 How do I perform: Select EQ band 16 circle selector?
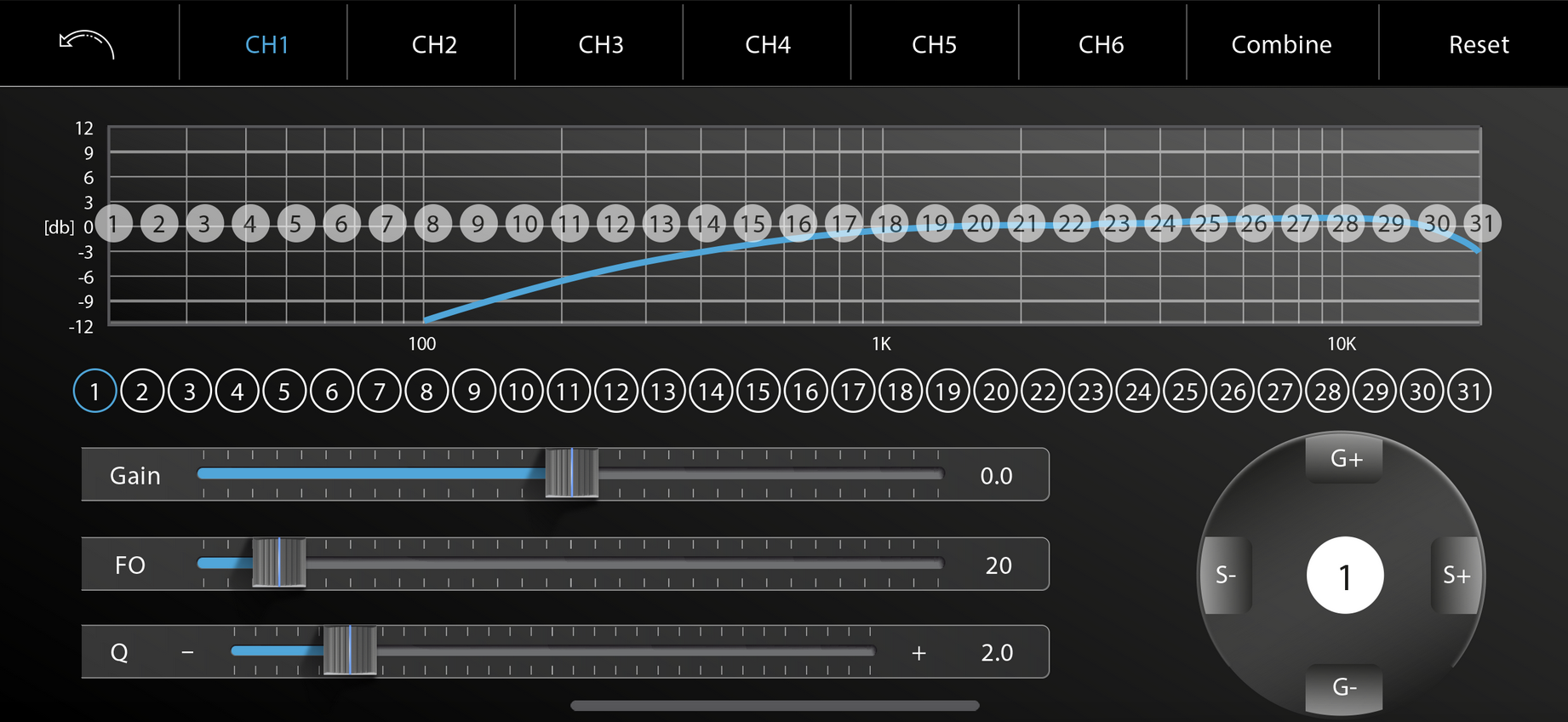[x=806, y=392]
